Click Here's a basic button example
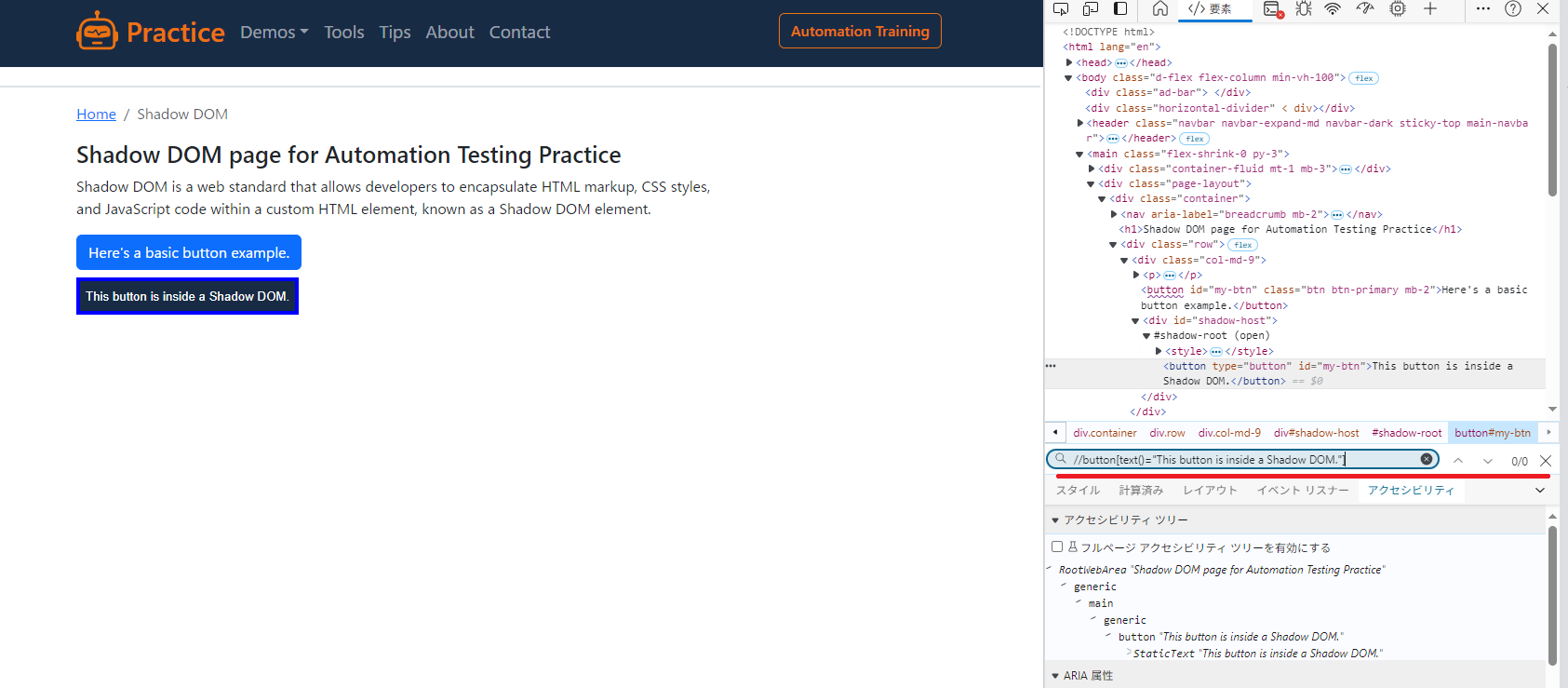This screenshot has height=688, width=1568. coord(189,252)
